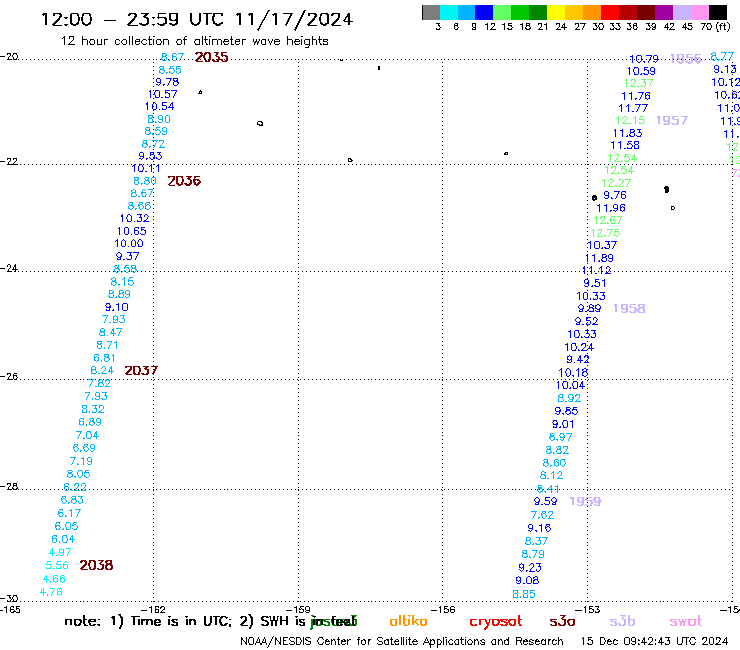Click the 'note: 1) Time is in UTC' text
The image size is (740, 650).
tap(148, 621)
